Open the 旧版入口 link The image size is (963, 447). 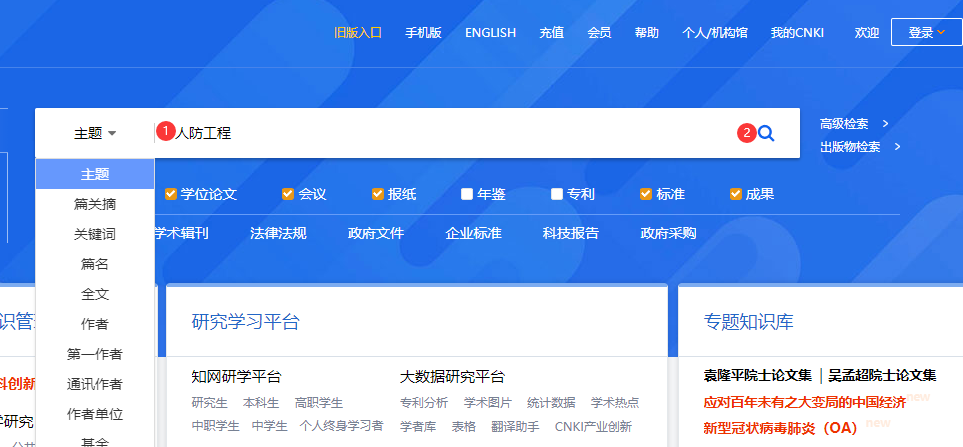click(x=358, y=33)
